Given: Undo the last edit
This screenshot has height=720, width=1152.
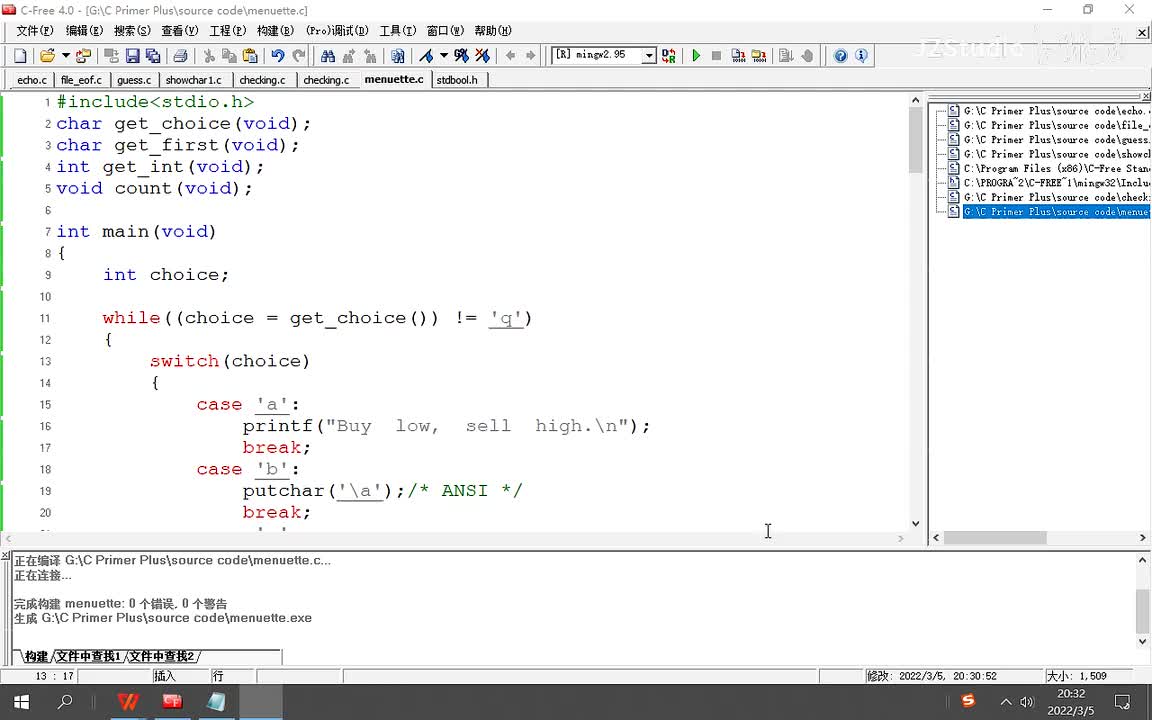Looking at the screenshot, I should click(278, 56).
